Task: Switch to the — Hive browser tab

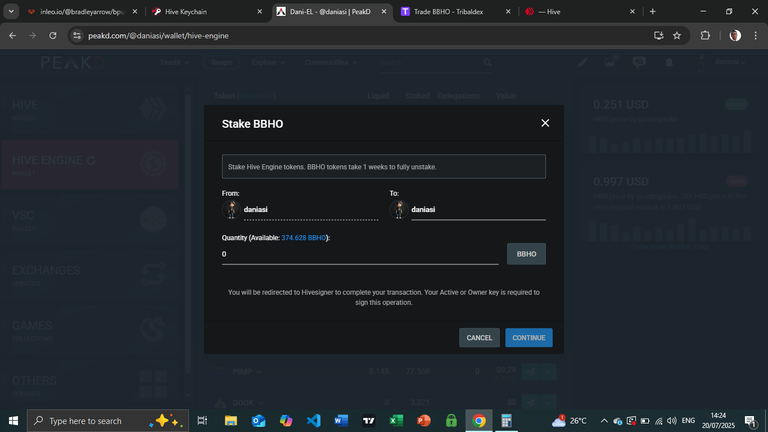Action: click(579, 11)
